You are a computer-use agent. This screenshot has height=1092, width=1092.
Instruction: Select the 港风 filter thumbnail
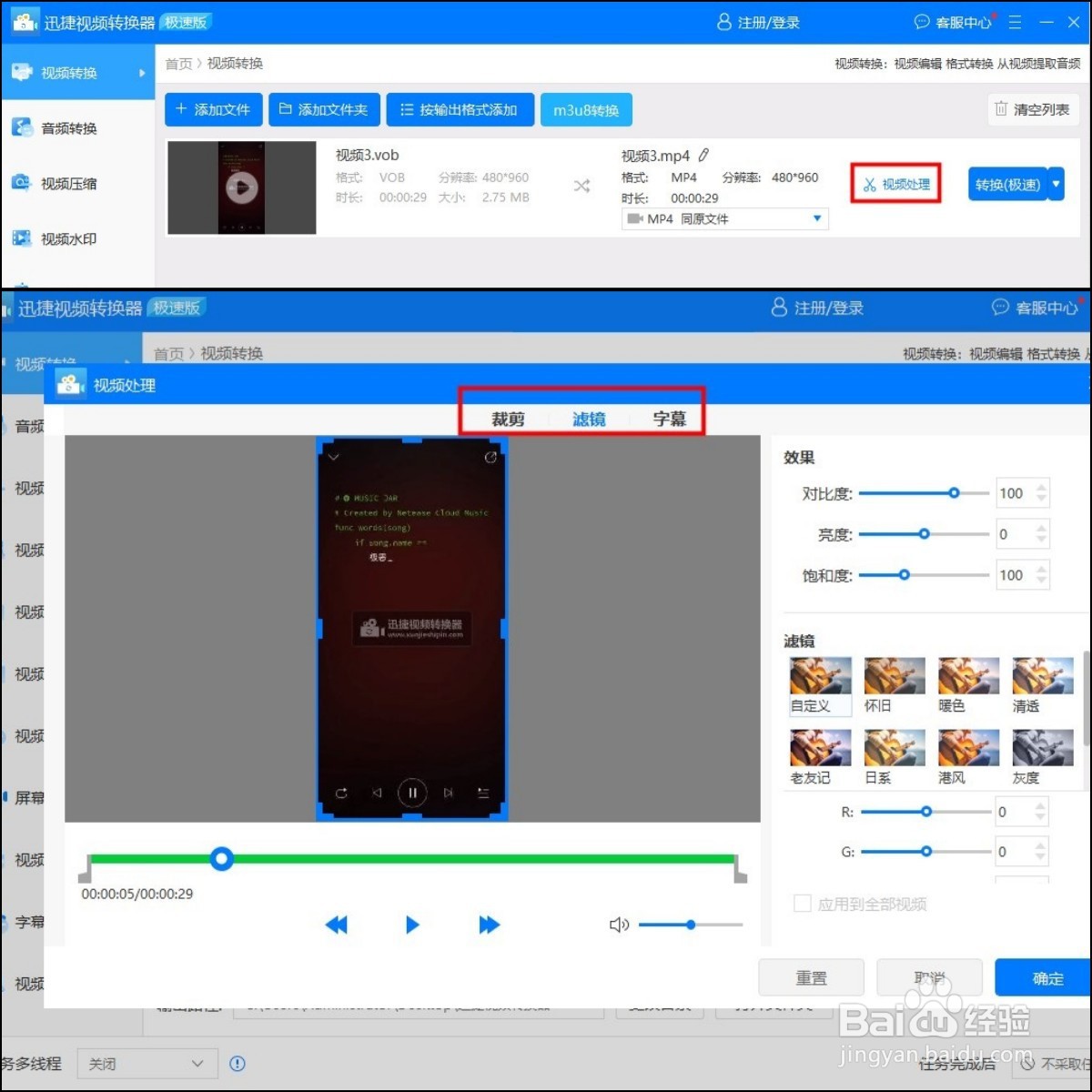pyautogui.click(x=968, y=757)
